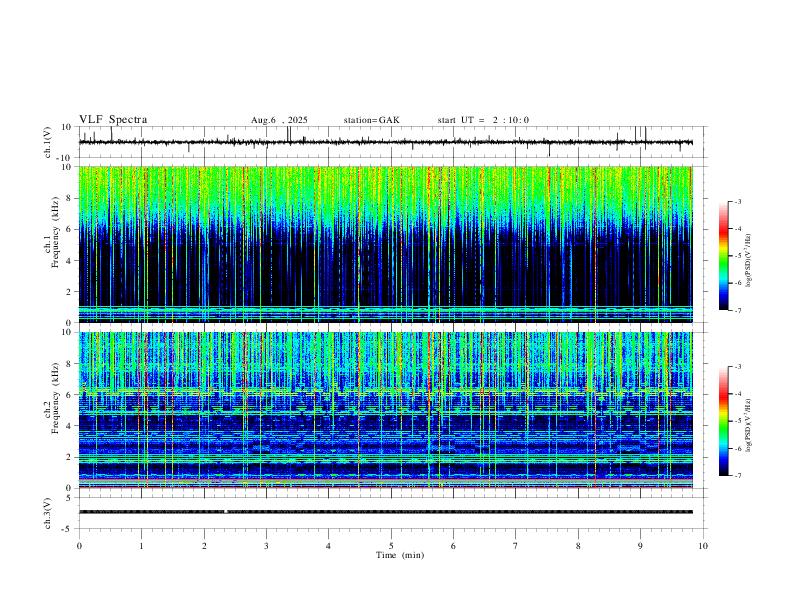792x612 pixels.
Task: Click the "2" kHz tick on ch.2 spectrogram axis
Action: pyautogui.click(x=69, y=457)
